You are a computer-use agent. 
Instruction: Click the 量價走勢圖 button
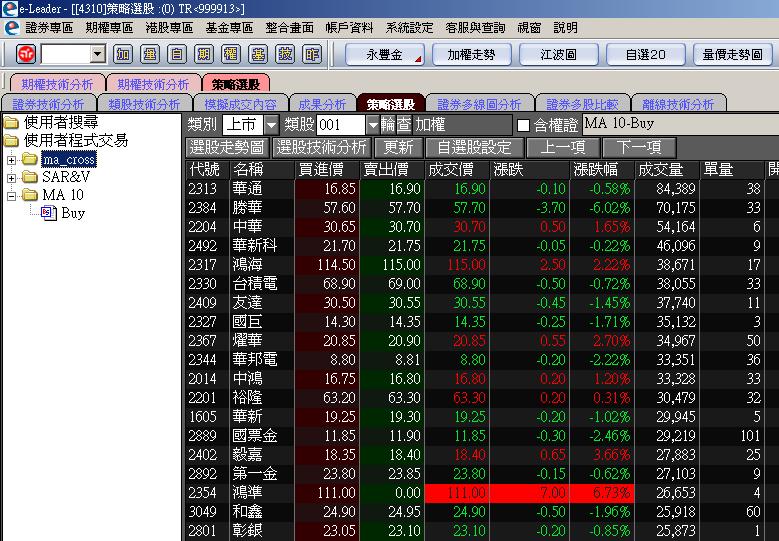732,54
